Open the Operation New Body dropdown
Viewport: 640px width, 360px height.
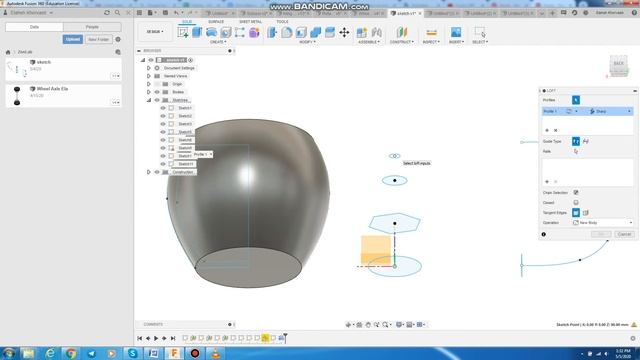click(602, 223)
